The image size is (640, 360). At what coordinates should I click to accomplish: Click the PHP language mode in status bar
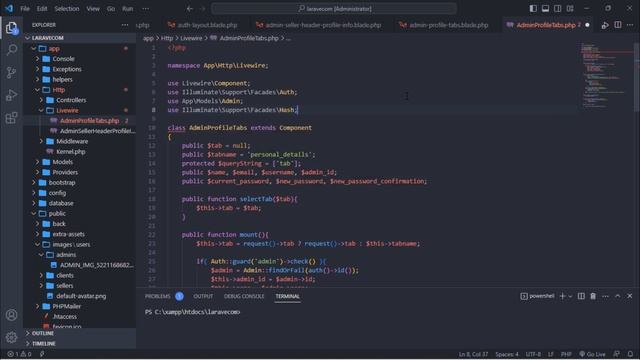[x=566, y=354]
